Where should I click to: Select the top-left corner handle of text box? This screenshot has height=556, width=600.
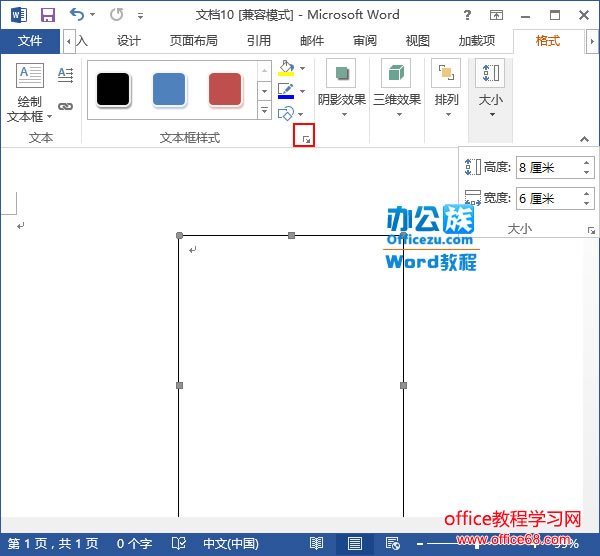[x=179, y=235]
